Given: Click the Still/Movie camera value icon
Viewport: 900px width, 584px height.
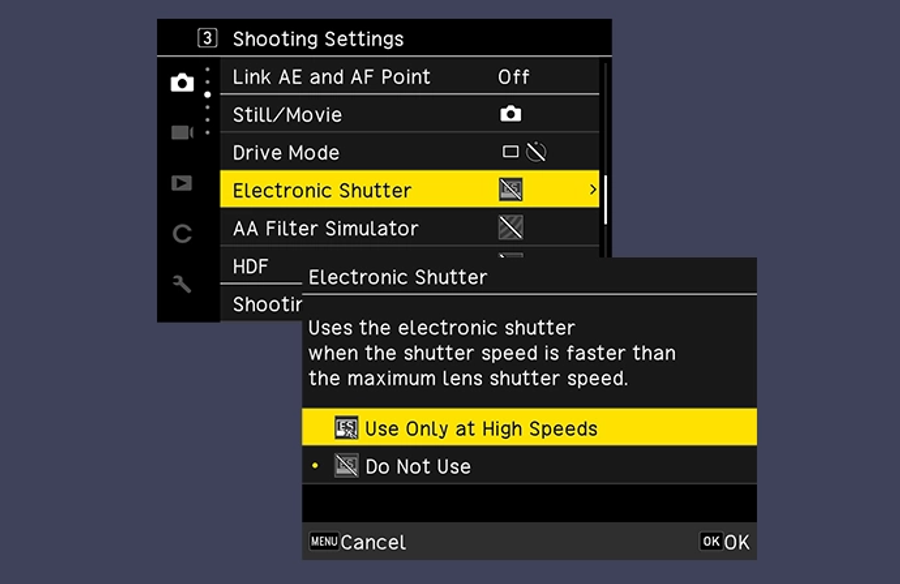Looking at the screenshot, I should pos(510,114).
